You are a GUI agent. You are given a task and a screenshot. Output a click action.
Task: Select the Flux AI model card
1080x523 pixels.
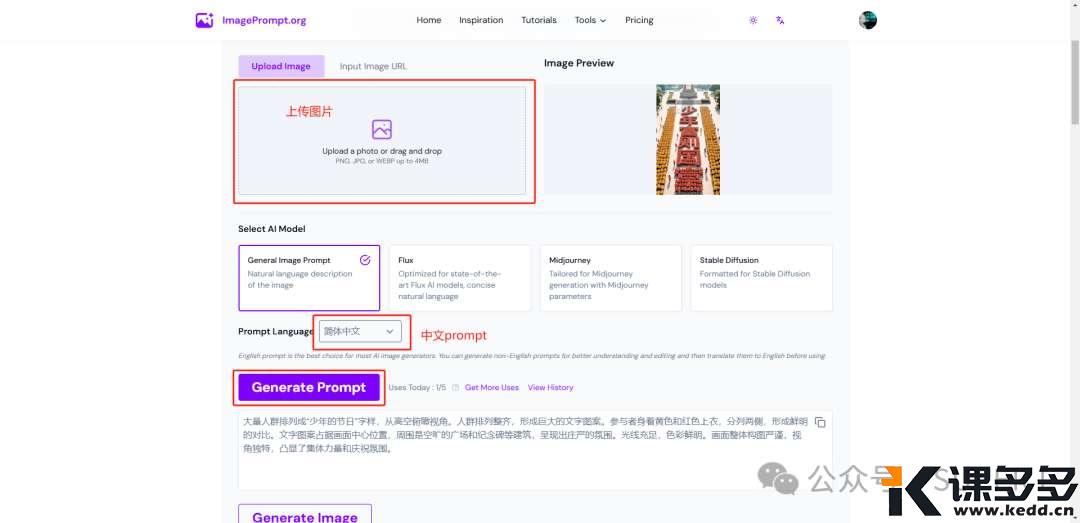tap(459, 278)
